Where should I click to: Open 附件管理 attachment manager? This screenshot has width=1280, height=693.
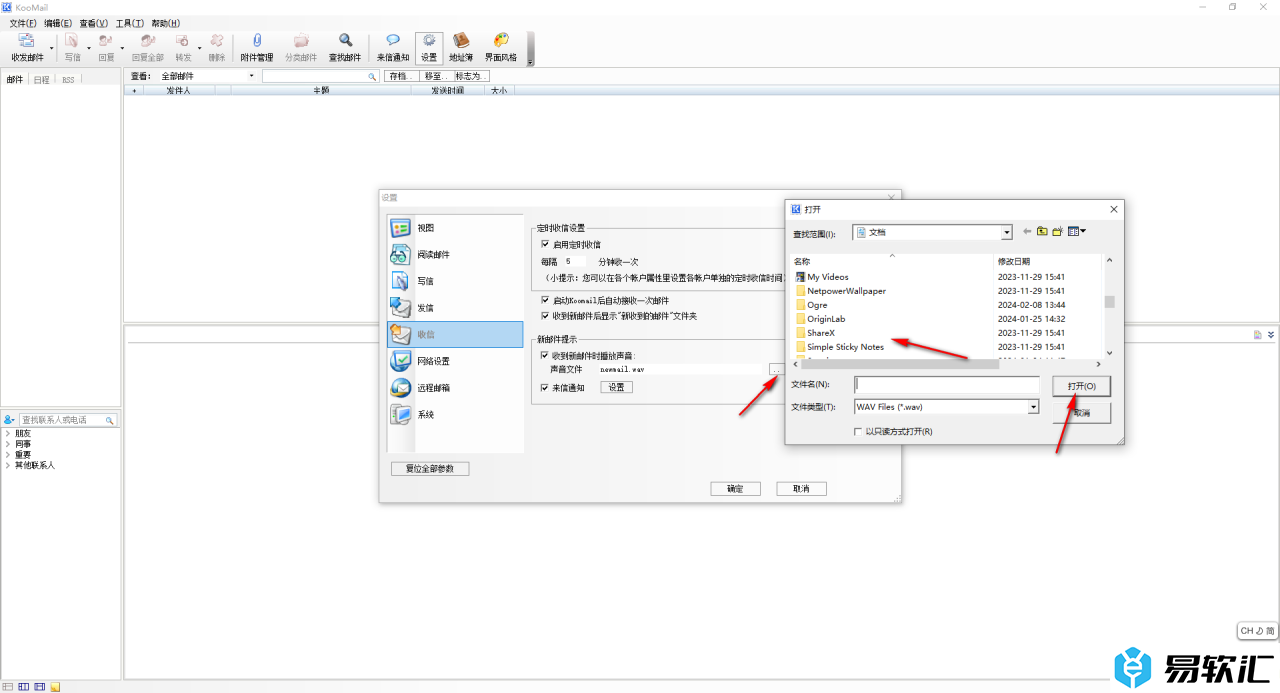click(x=256, y=46)
